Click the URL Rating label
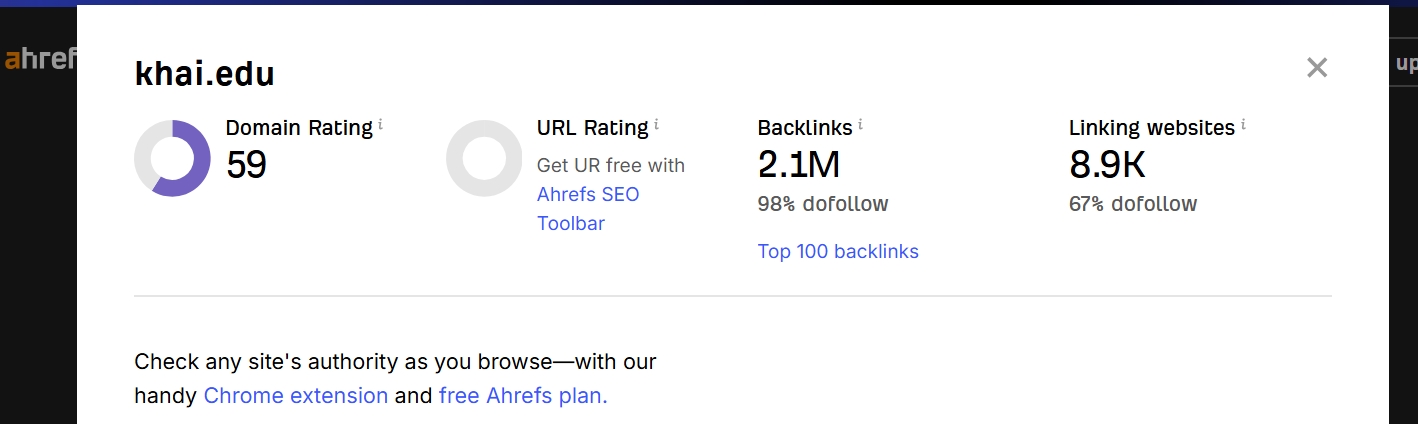Screen dimensions: 1418x424 tap(592, 128)
